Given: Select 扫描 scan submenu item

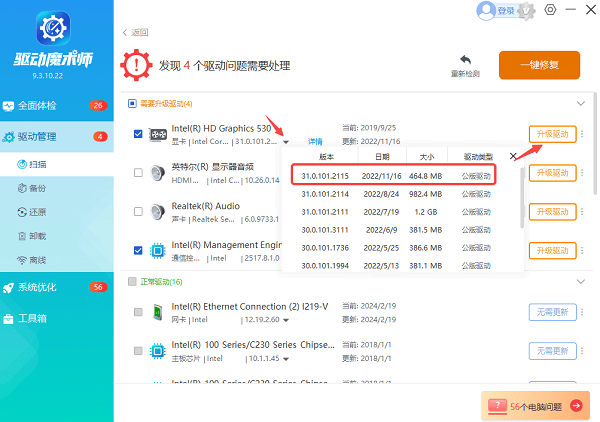Looking at the screenshot, I should click(57, 165).
